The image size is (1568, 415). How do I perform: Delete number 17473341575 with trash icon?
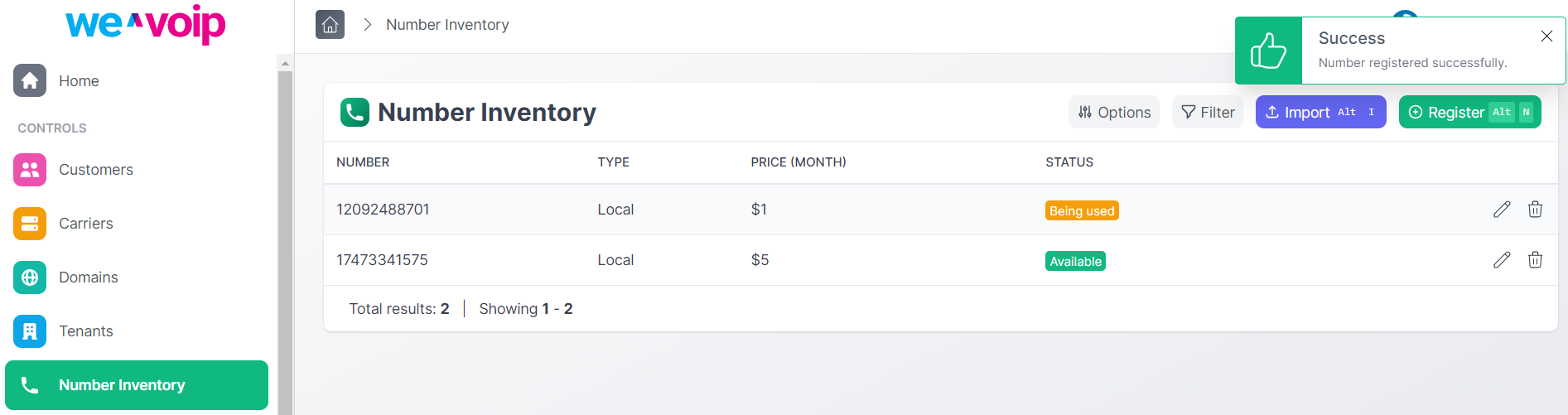point(1535,260)
